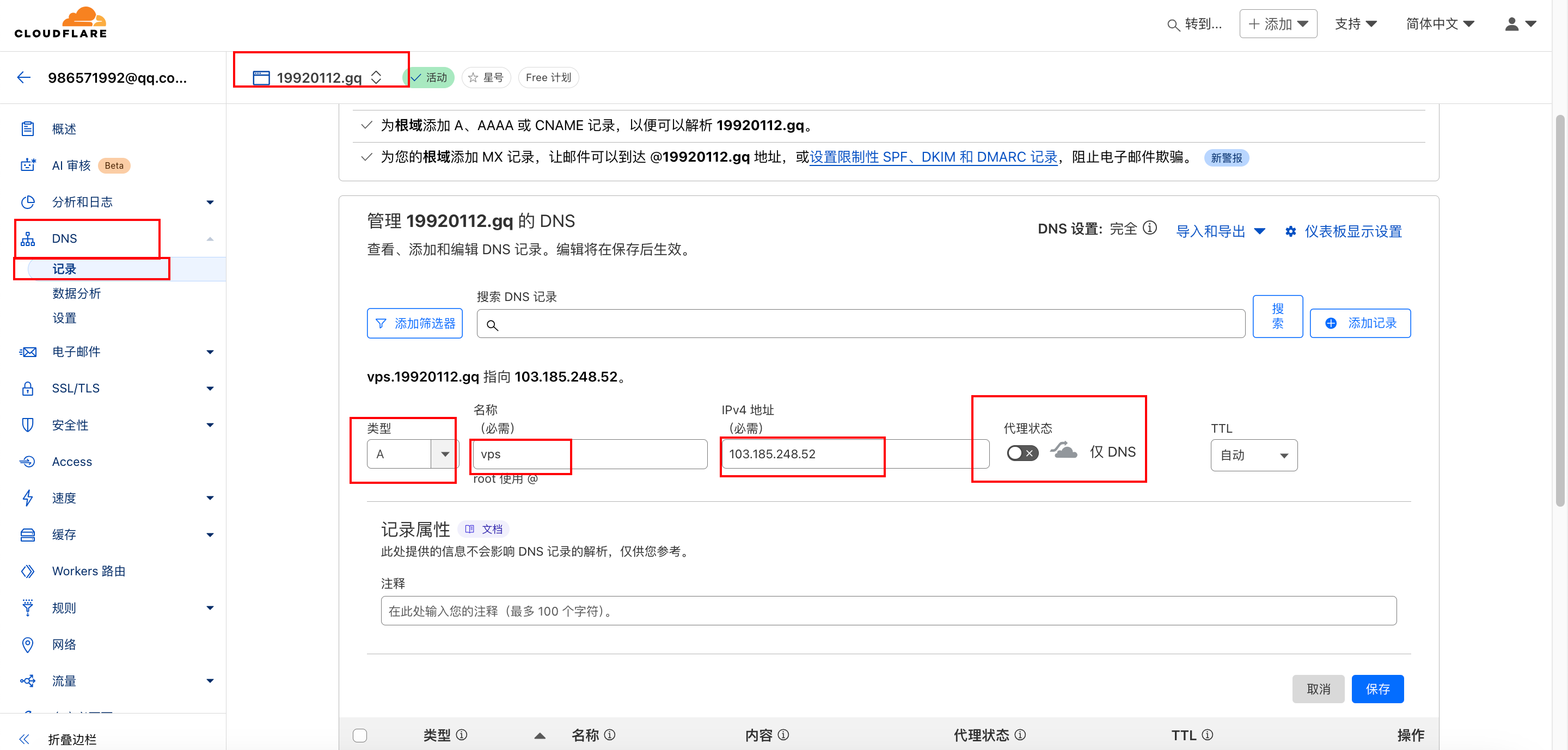Click the TTL column info icon
1568x750 pixels.
click(1208, 735)
